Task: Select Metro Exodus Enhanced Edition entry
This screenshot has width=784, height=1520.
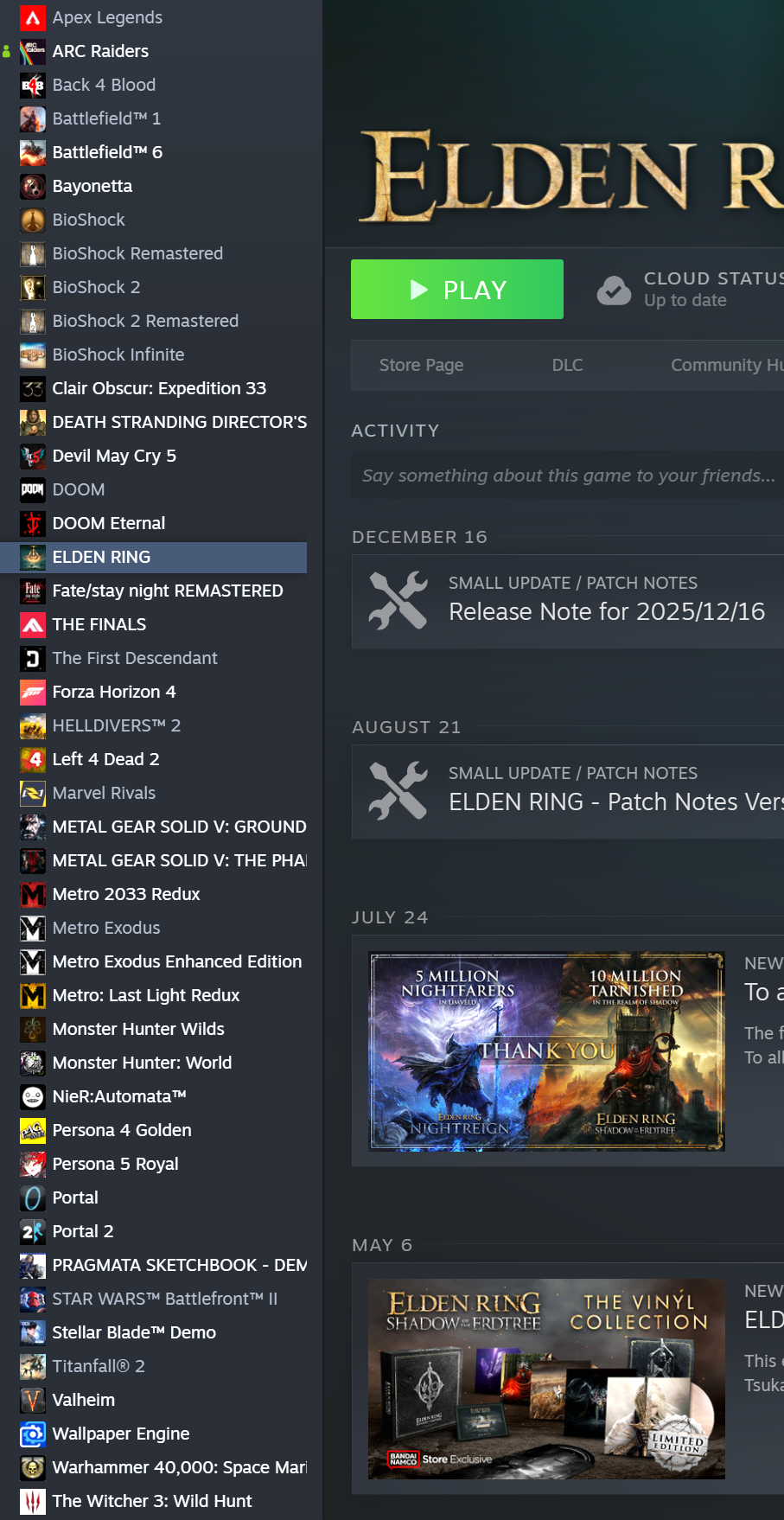Action: coord(154,961)
